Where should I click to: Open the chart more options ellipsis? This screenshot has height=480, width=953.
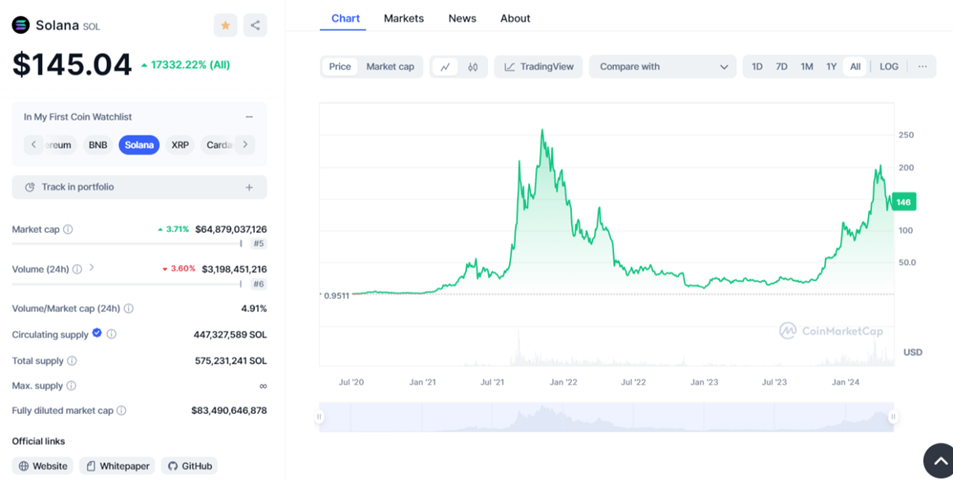922,67
